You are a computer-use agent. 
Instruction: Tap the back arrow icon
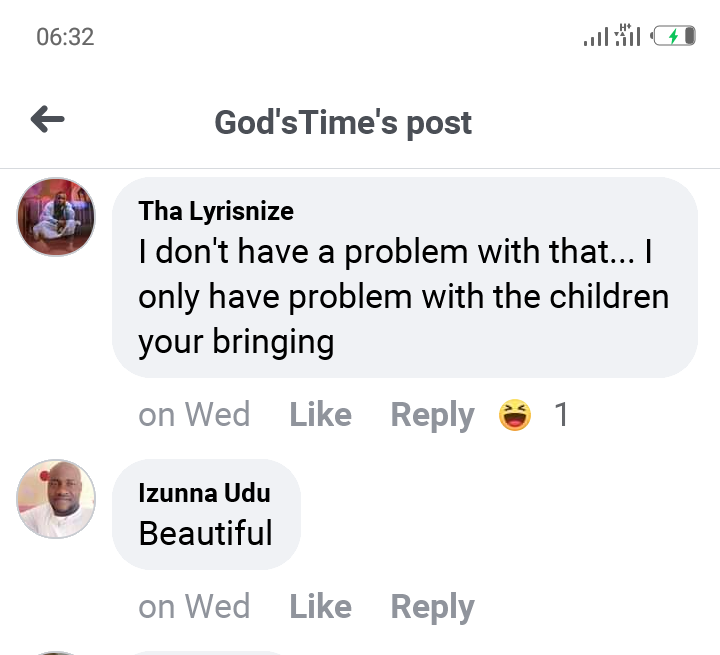tap(47, 121)
